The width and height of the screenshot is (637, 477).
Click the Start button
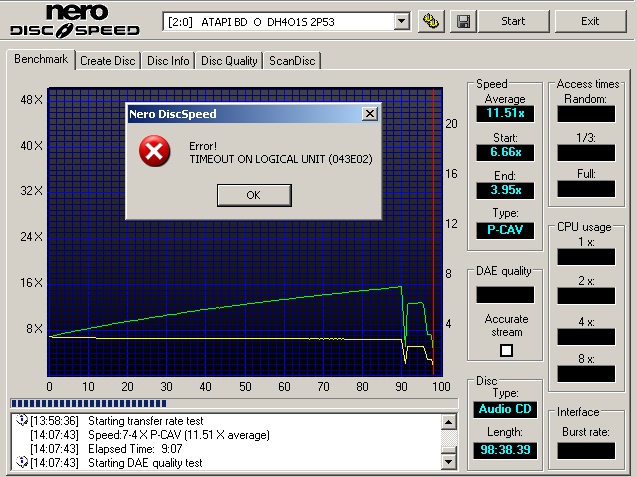pos(513,21)
